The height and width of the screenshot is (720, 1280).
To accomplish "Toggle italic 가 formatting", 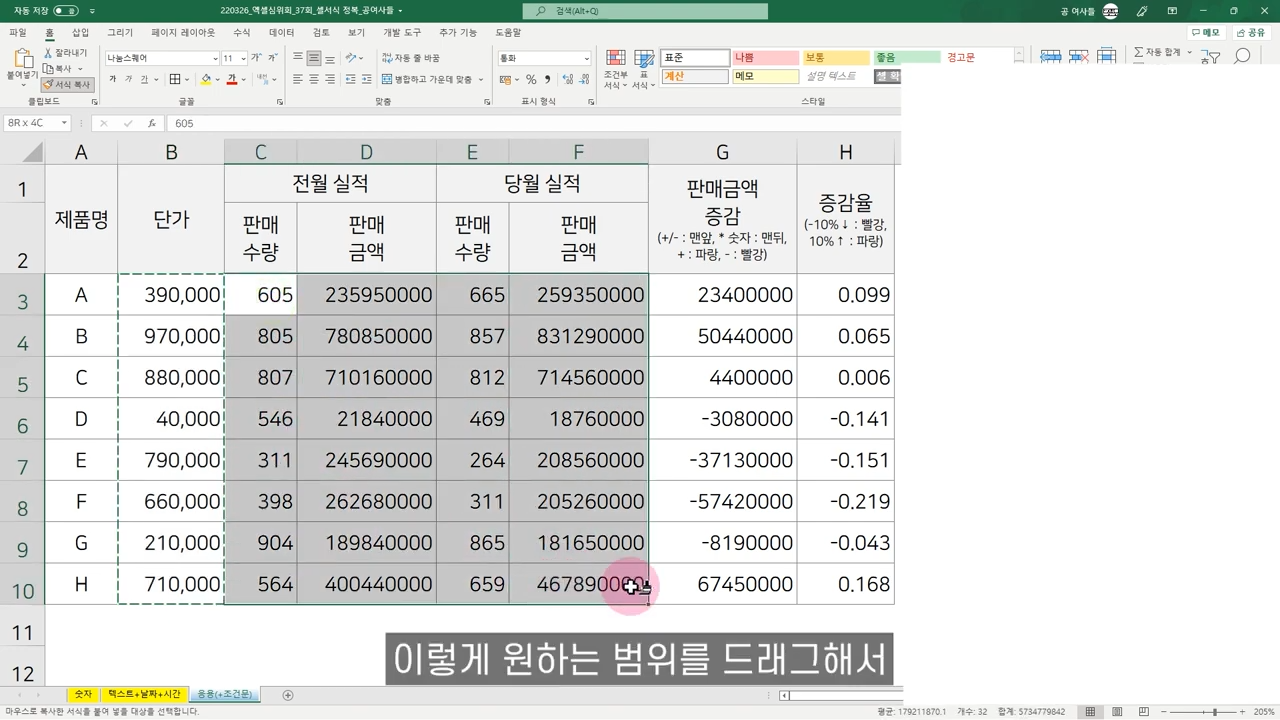I will click(129, 79).
